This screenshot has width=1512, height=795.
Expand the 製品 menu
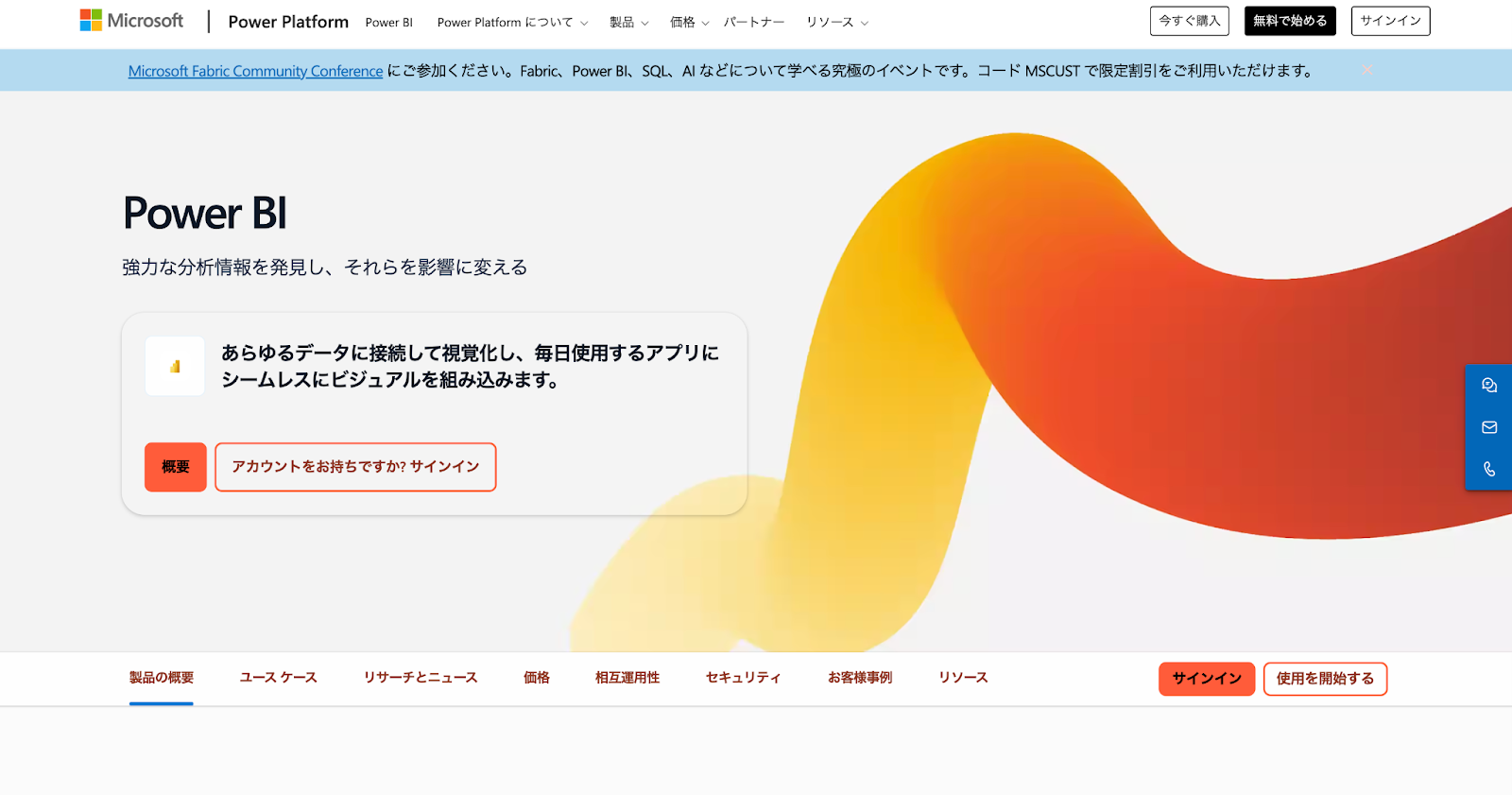pos(628,23)
